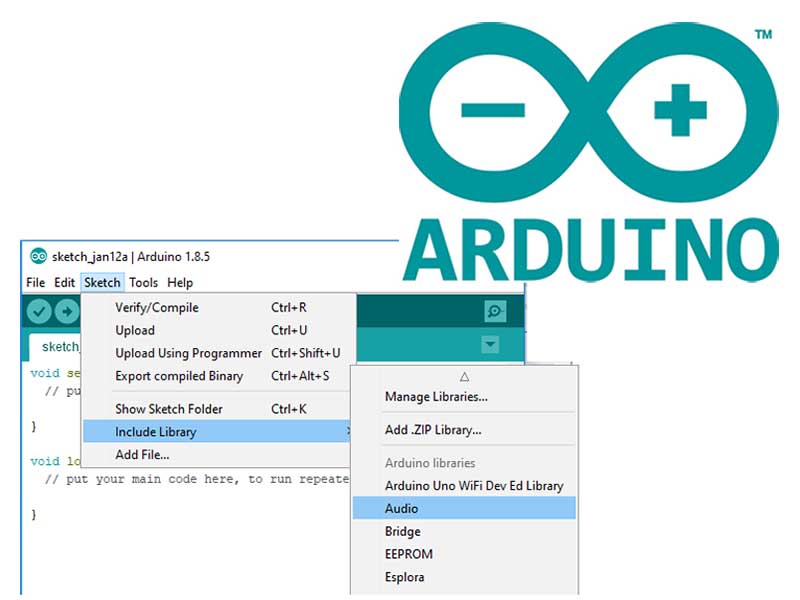Click the Upload arrow icon on the toolbar
This screenshot has width=800, height=600.
(x=66, y=311)
